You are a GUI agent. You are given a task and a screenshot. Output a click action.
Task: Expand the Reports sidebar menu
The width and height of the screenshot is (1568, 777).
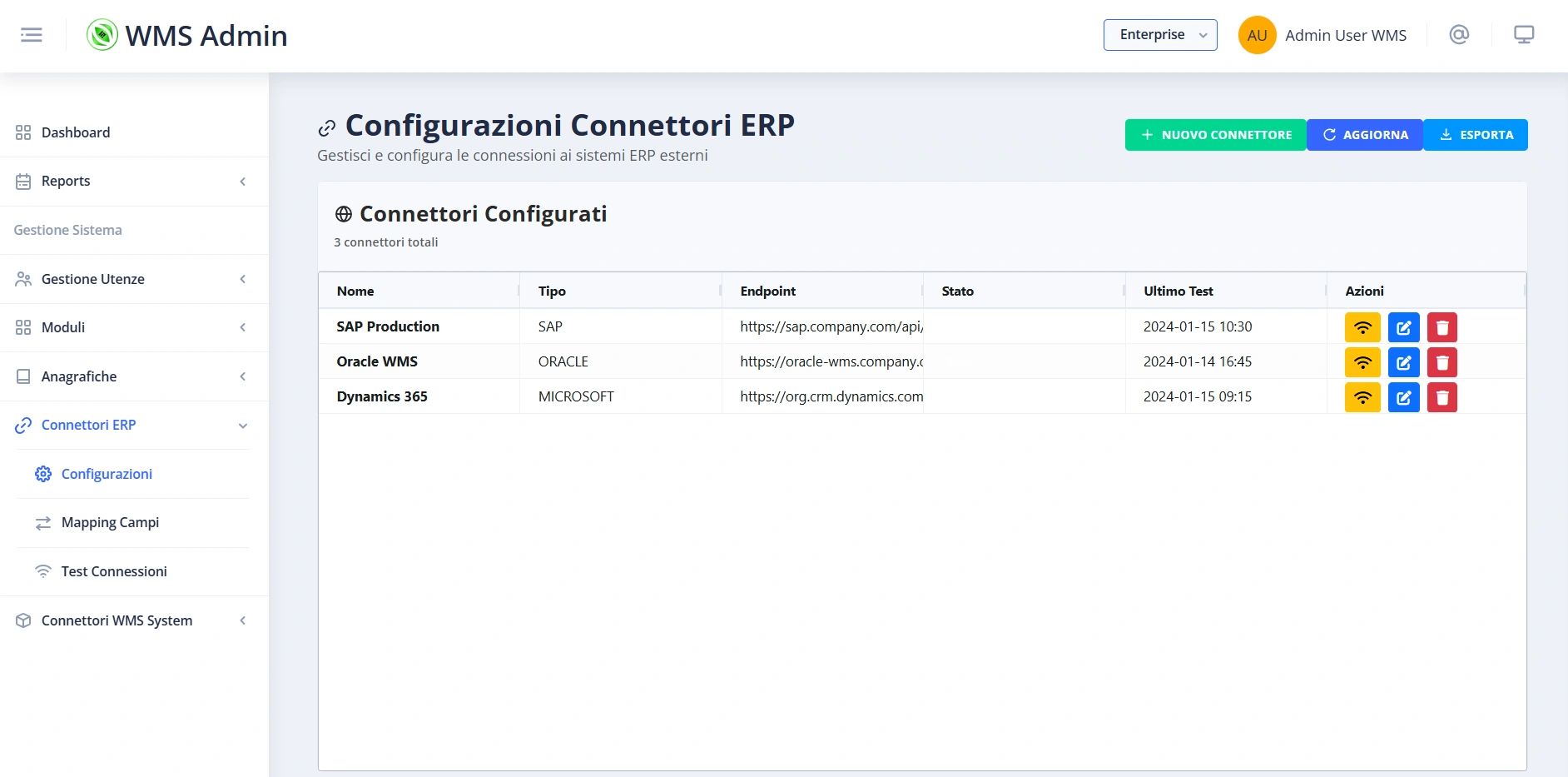(x=133, y=182)
